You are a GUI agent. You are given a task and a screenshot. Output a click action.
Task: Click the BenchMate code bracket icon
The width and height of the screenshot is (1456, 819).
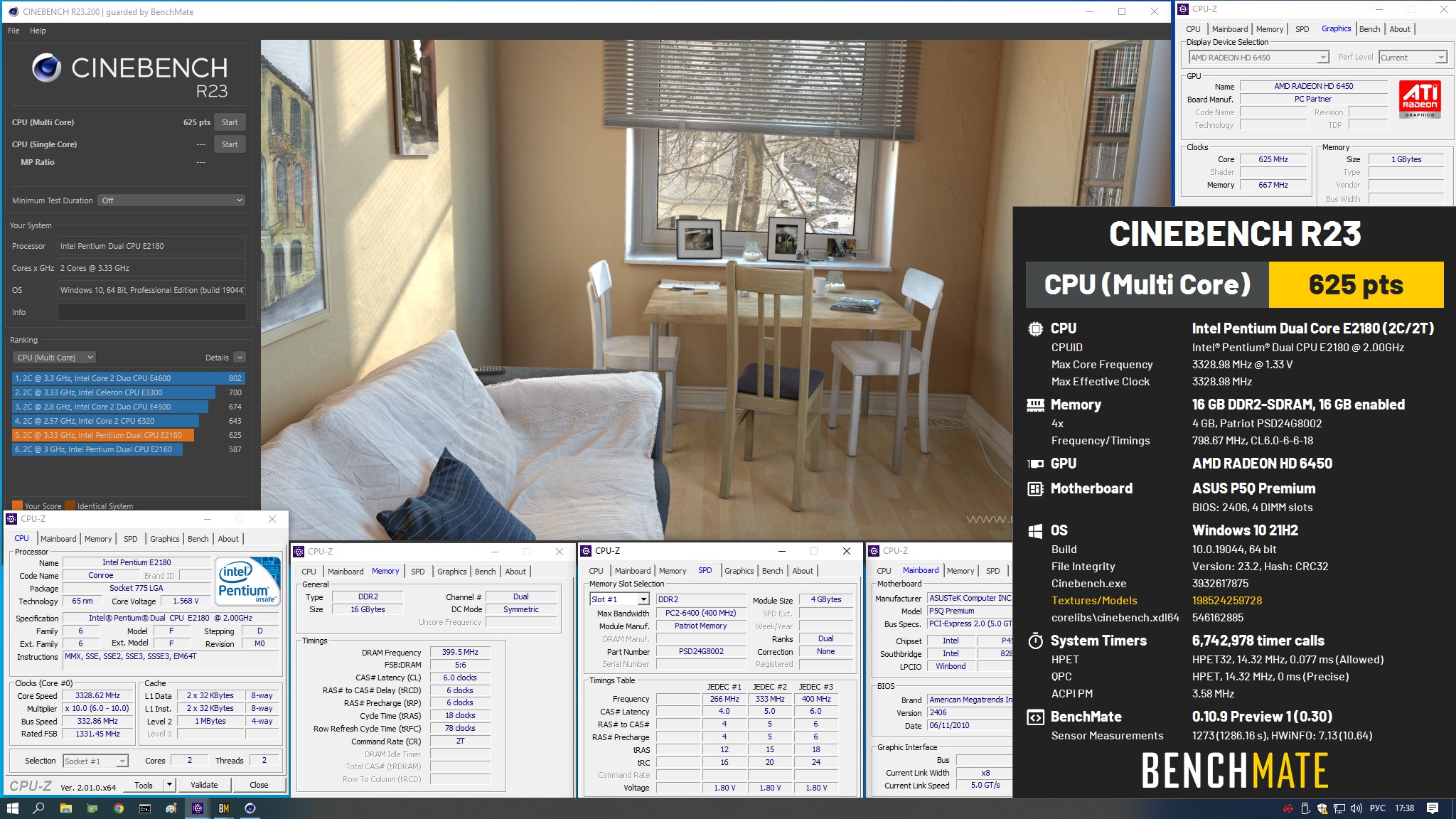(1036, 717)
